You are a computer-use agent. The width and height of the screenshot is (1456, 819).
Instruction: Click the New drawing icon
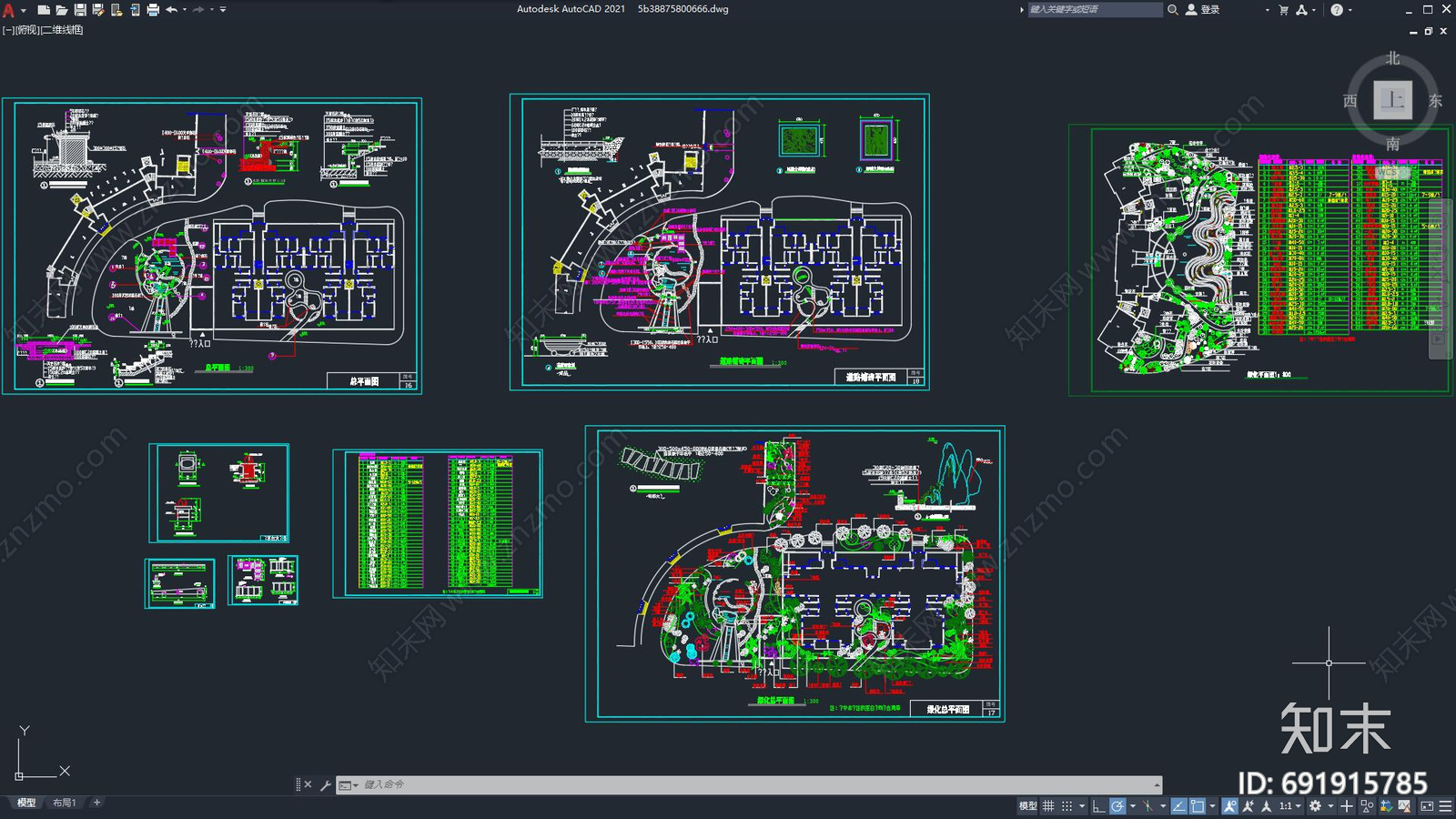pos(44,10)
